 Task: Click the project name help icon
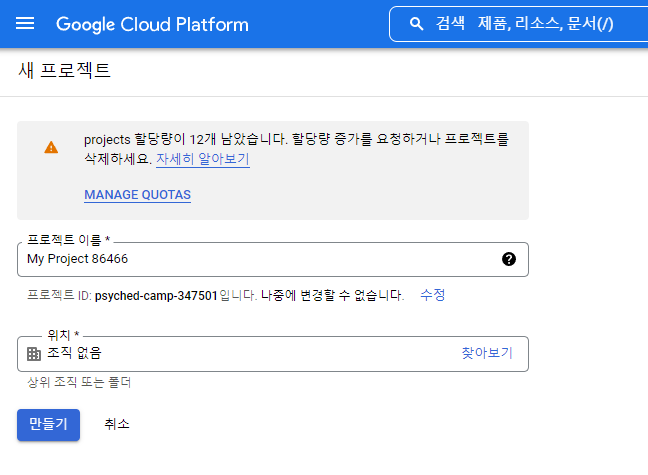pos(509,259)
